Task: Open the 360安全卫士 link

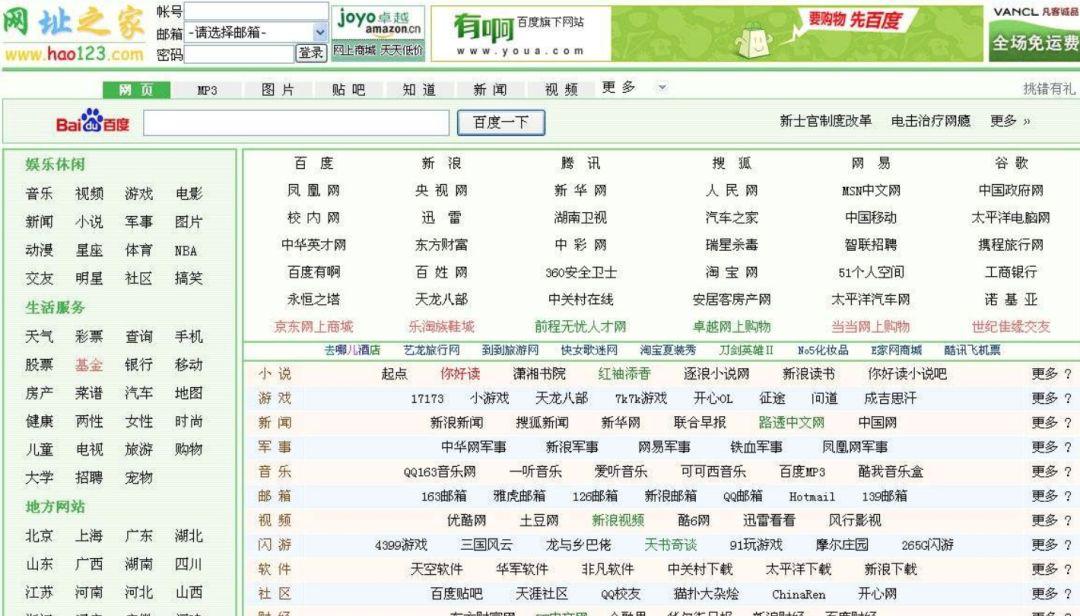Action: 580,272
